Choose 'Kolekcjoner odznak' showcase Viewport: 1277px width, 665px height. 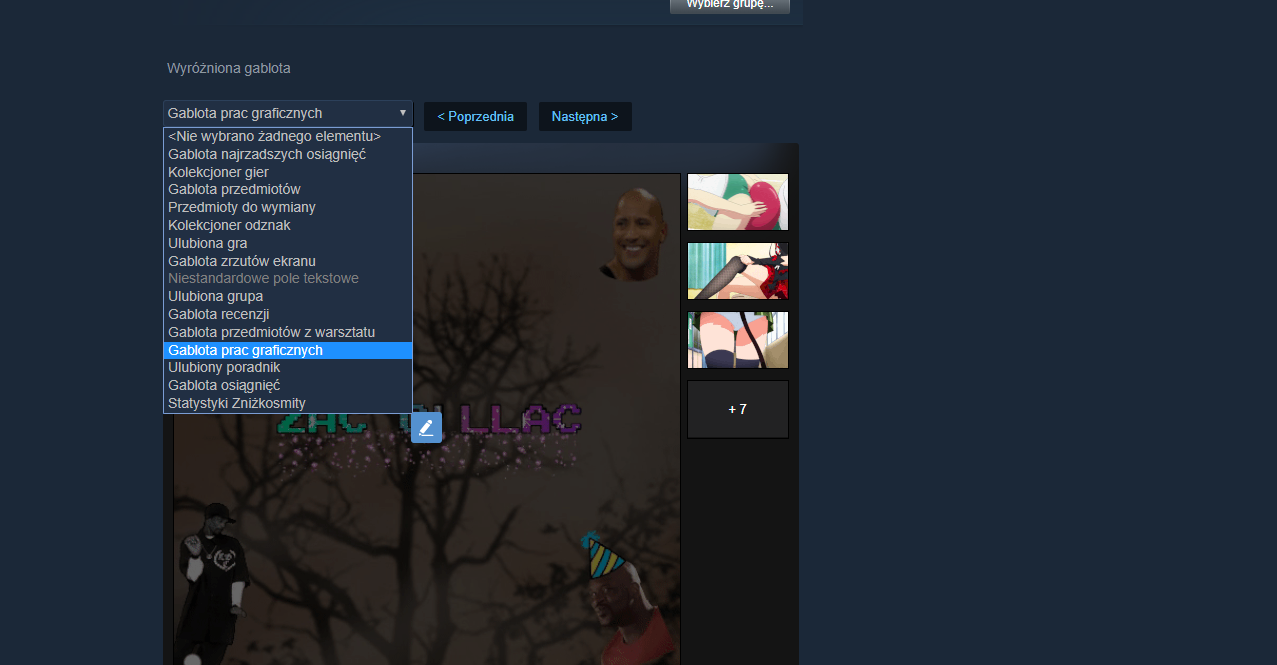229,225
